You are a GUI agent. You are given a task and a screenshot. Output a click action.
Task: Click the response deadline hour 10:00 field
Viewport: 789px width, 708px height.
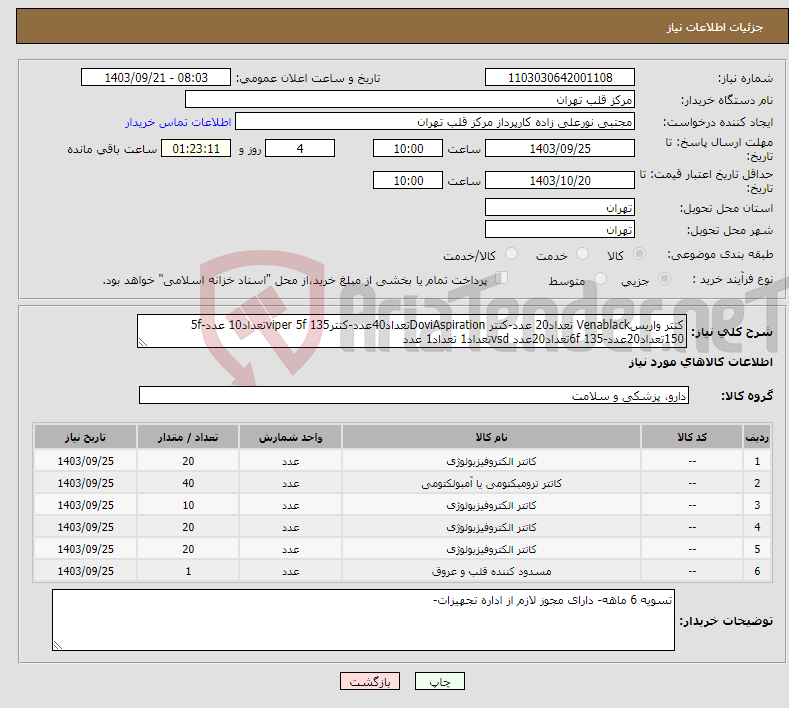point(408,148)
